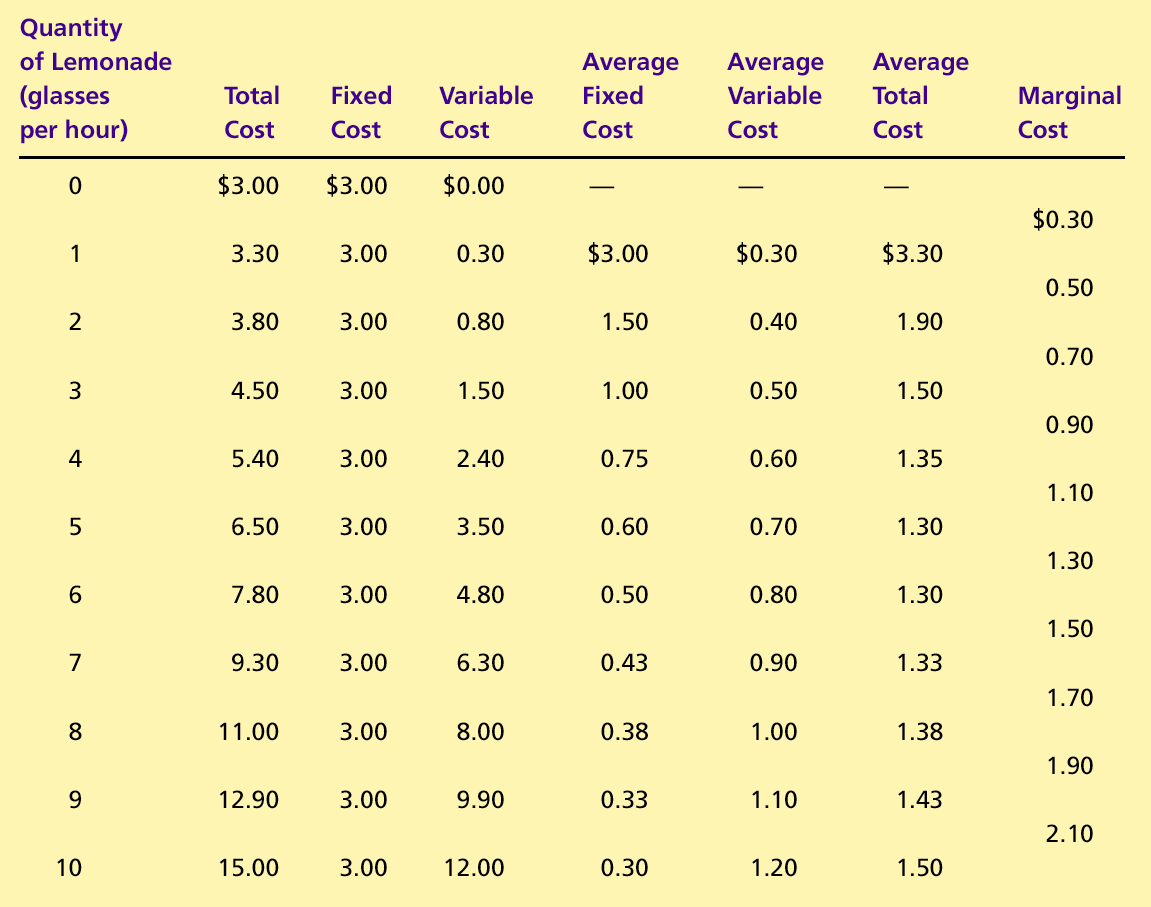Select the total cost value 15.00
Viewport: 1151px width, 907px height.
pyautogui.click(x=249, y=867)
